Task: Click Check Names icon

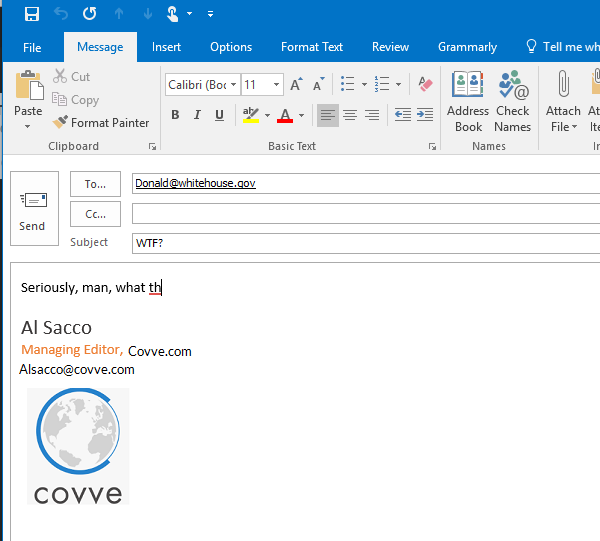Action: pyautogui.click(x=512, y=100)
